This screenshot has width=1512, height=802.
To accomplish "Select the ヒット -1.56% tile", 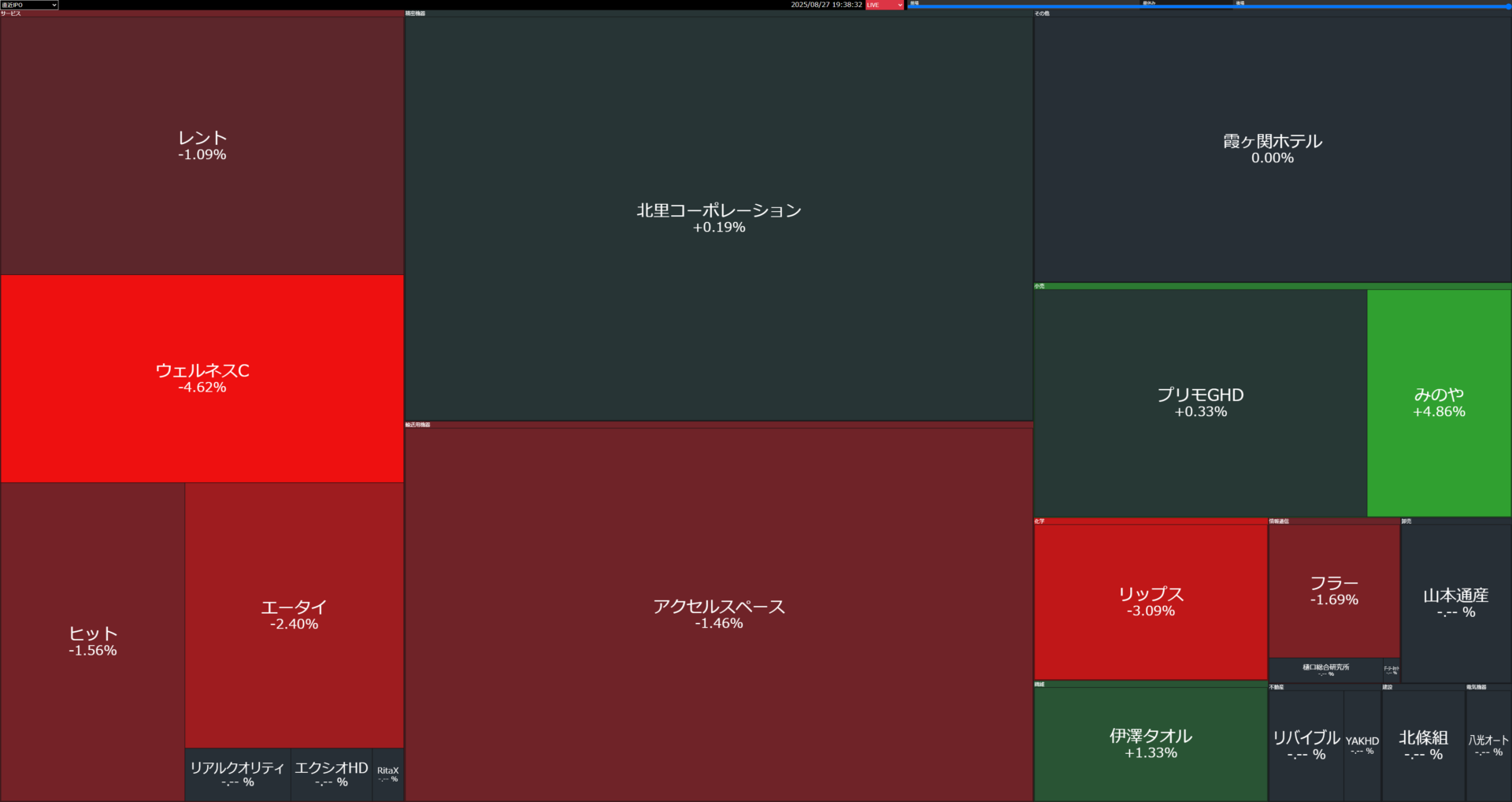I will pyautogui.click(x=93, y=641).
